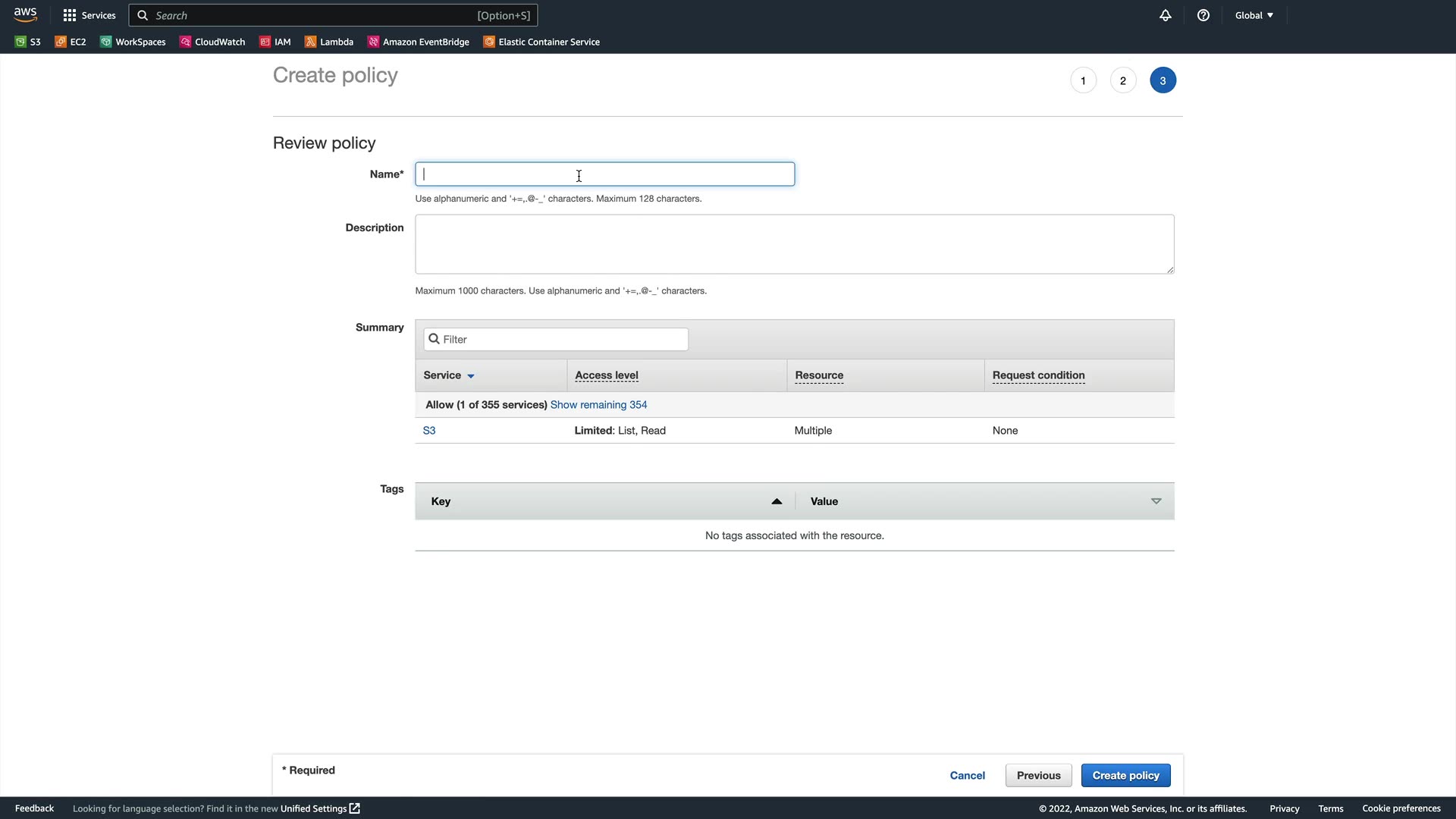Open the S3 bookmark shortcut
Screen dimensions: 1456x819
coord(28,42)
